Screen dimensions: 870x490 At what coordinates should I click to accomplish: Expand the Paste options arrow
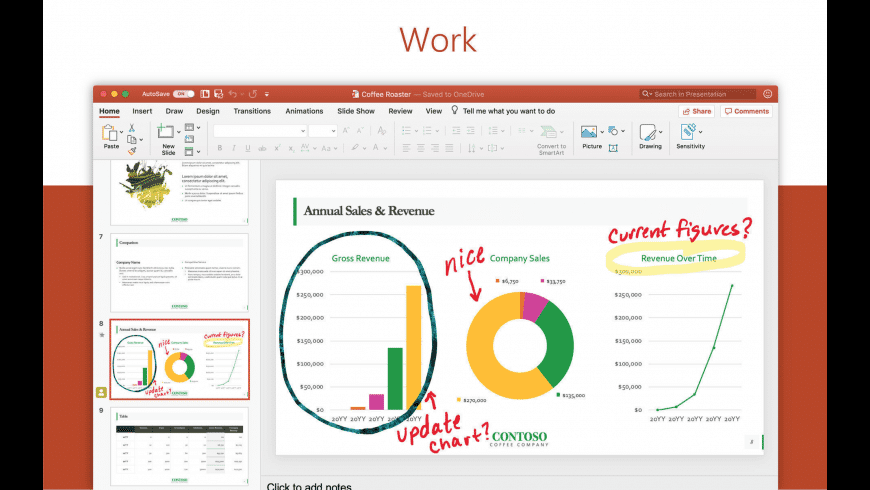click(122, 132)
